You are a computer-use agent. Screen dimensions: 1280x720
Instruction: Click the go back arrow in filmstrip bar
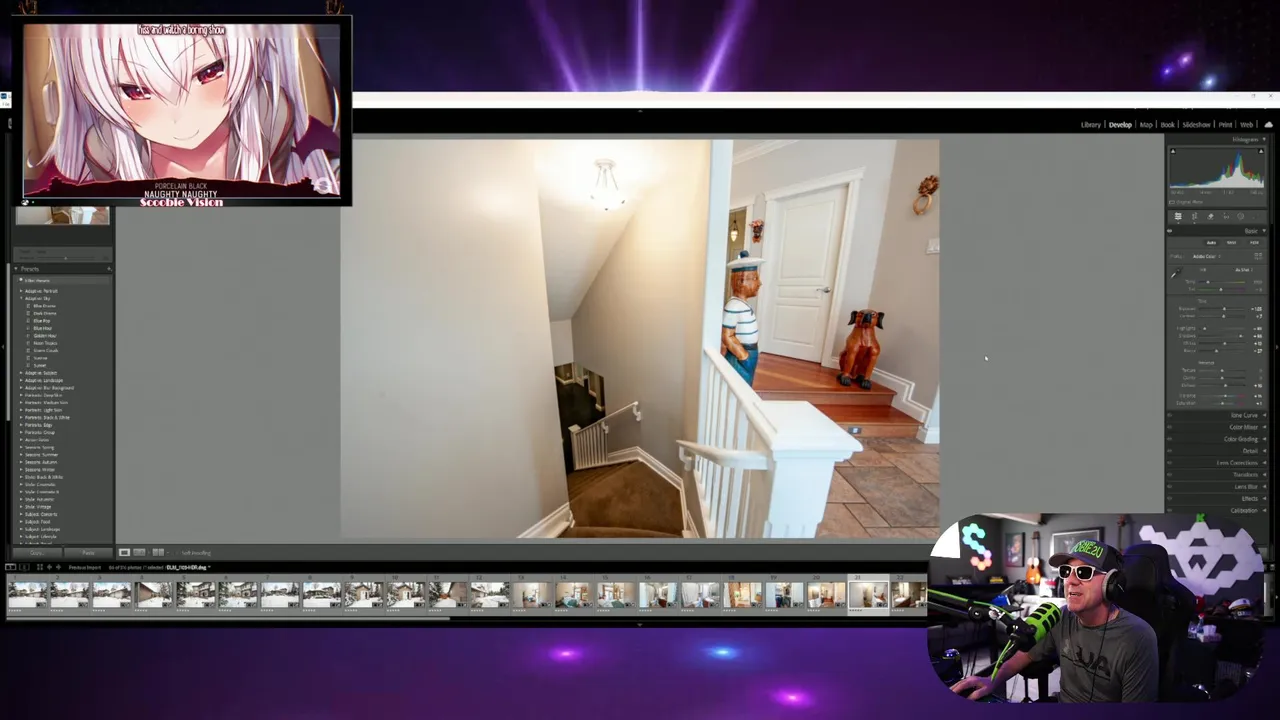(49, 567)
